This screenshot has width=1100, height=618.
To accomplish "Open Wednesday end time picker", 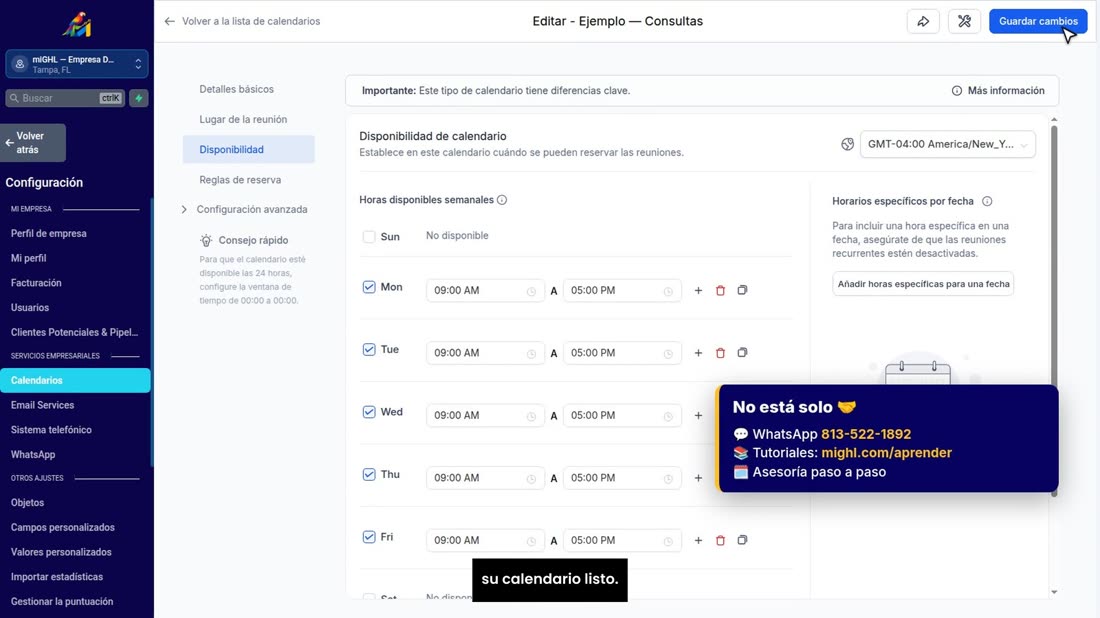I will click(622, 415).
